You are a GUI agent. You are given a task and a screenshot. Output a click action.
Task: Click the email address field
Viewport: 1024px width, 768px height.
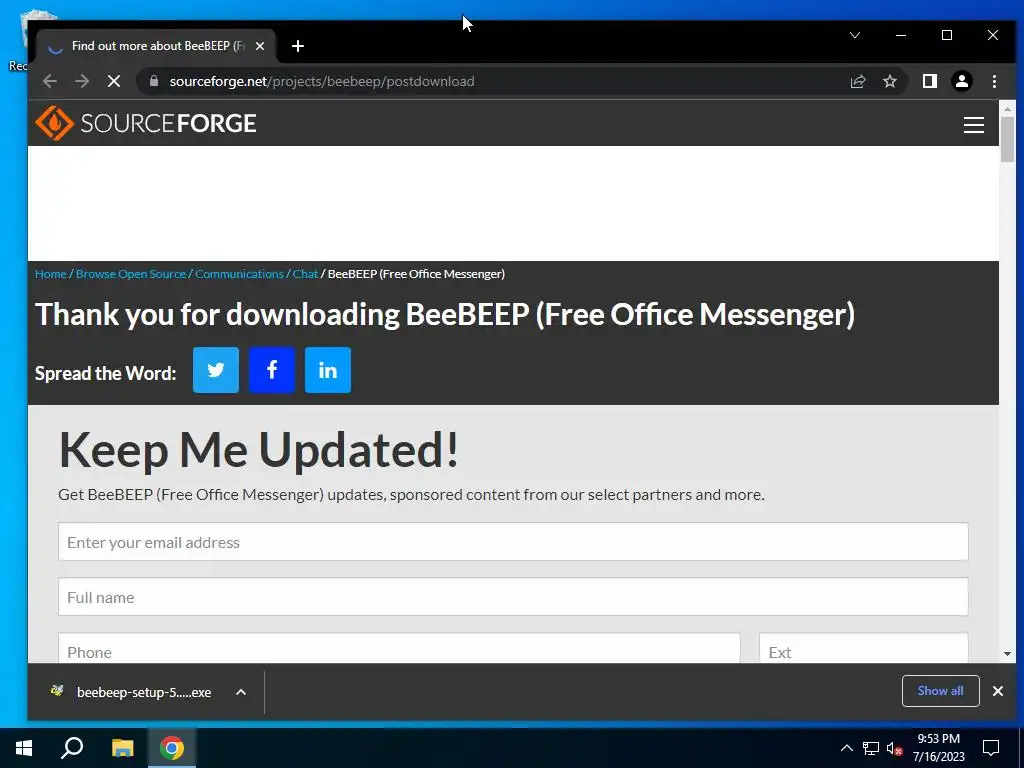click(513, 541)
